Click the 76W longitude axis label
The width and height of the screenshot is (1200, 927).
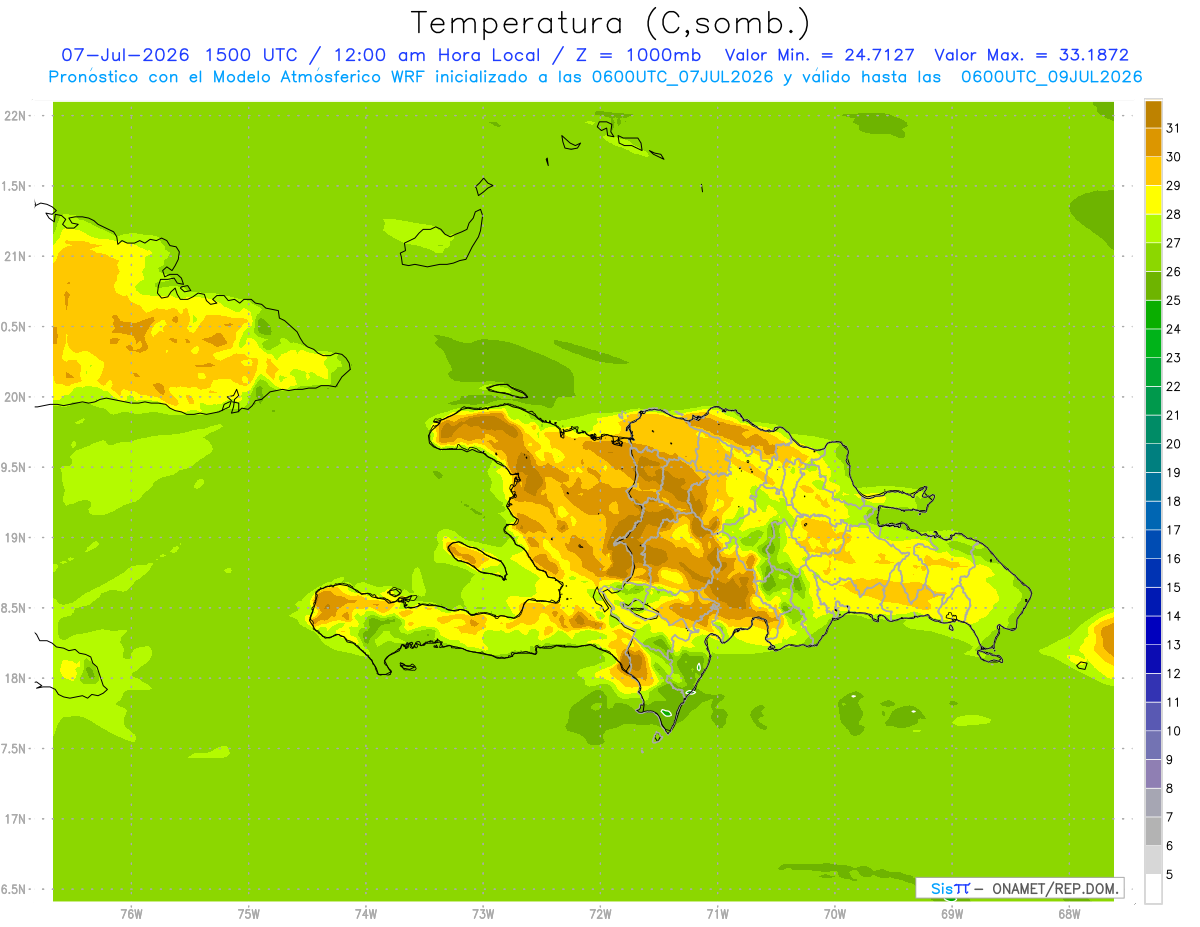131,914
